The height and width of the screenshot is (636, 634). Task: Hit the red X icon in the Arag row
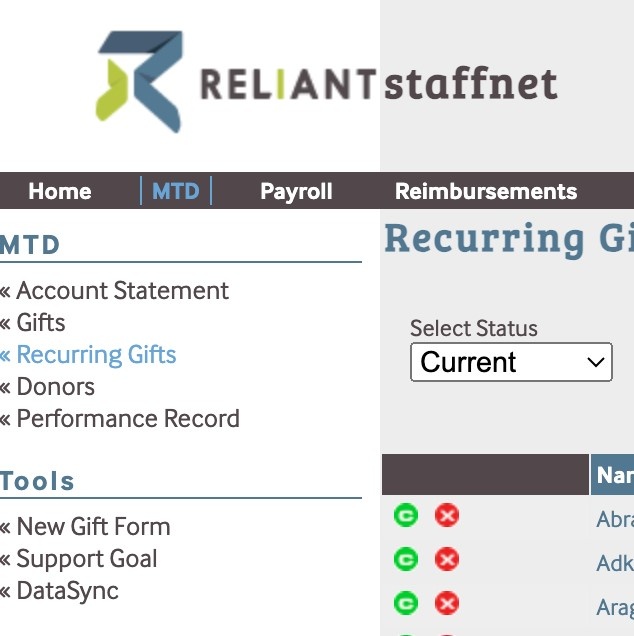(x=447, y=603)
